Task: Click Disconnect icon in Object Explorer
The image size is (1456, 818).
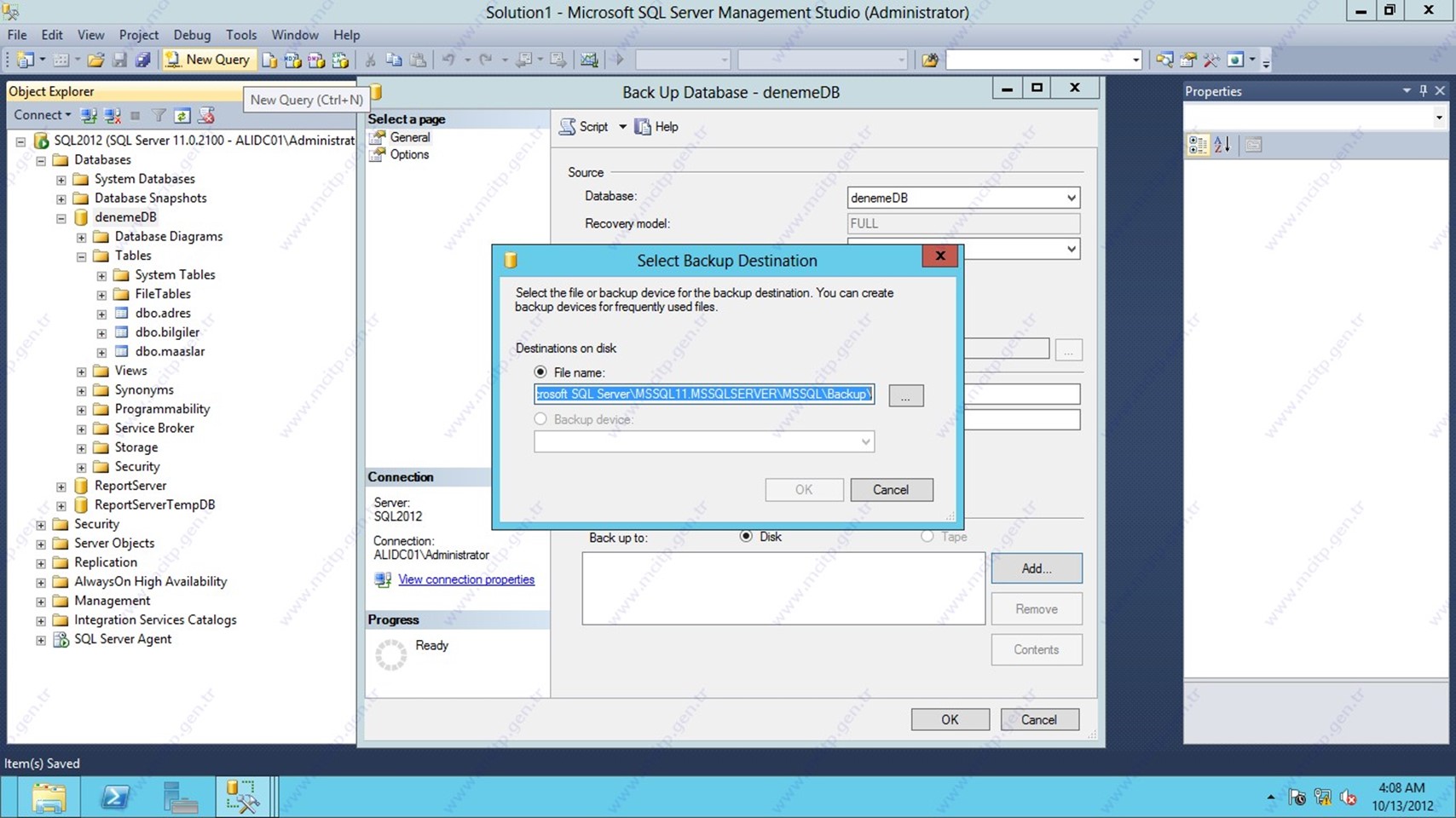Action: [x=112, y=115]
